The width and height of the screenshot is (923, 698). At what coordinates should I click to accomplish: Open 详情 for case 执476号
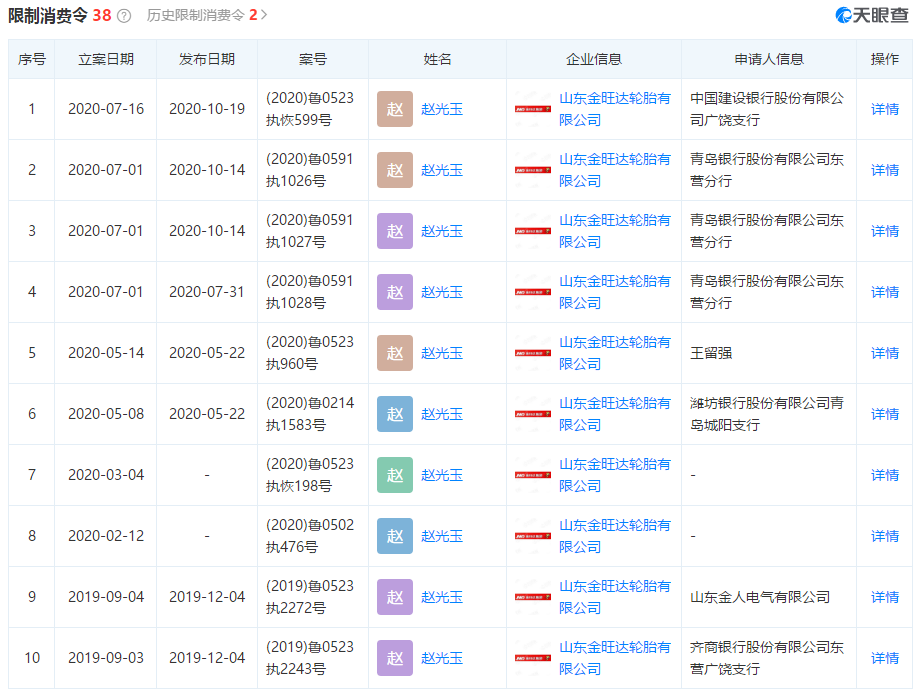(885, 536)
